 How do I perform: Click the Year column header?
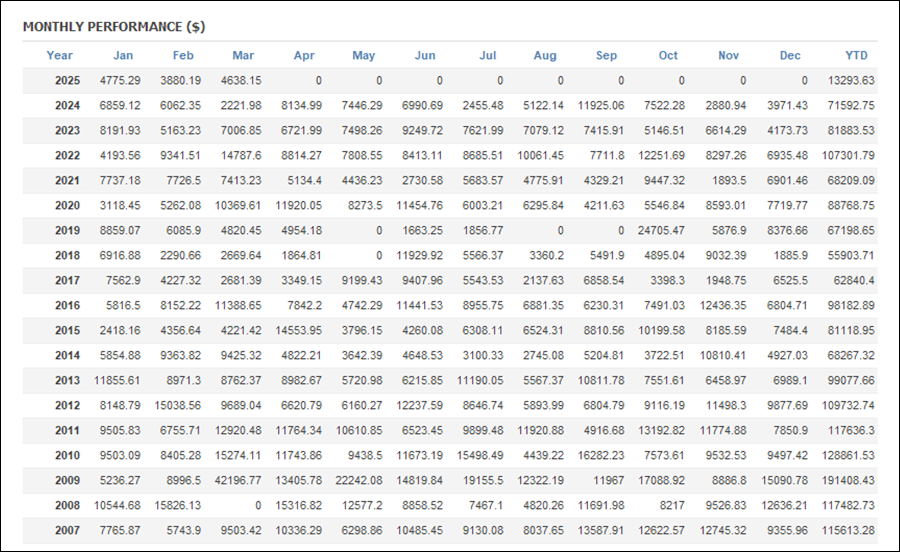tap(59, 55)
